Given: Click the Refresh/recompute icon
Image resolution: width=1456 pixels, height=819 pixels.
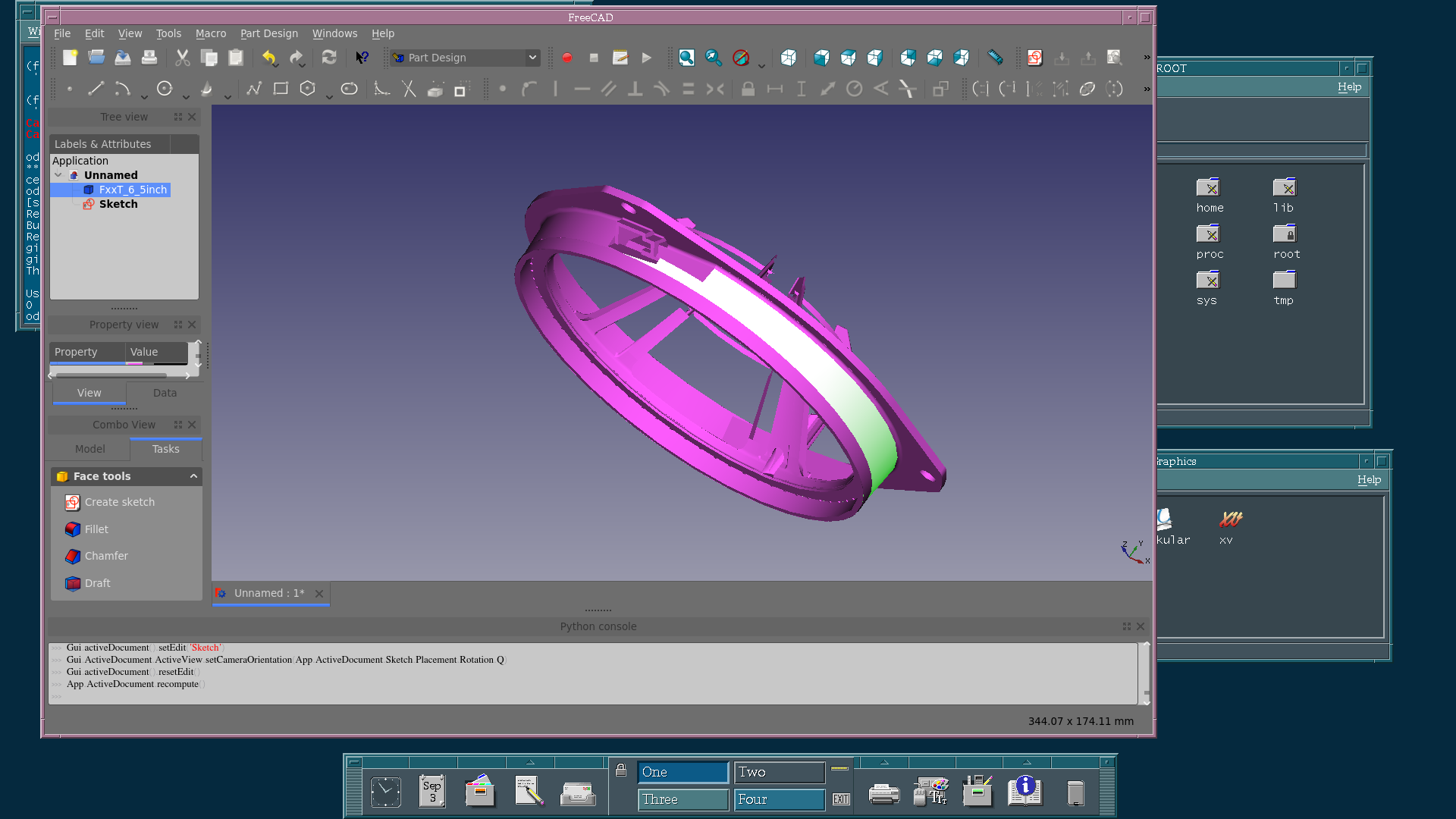Looking at the screenshot, I should click(329, 58).
